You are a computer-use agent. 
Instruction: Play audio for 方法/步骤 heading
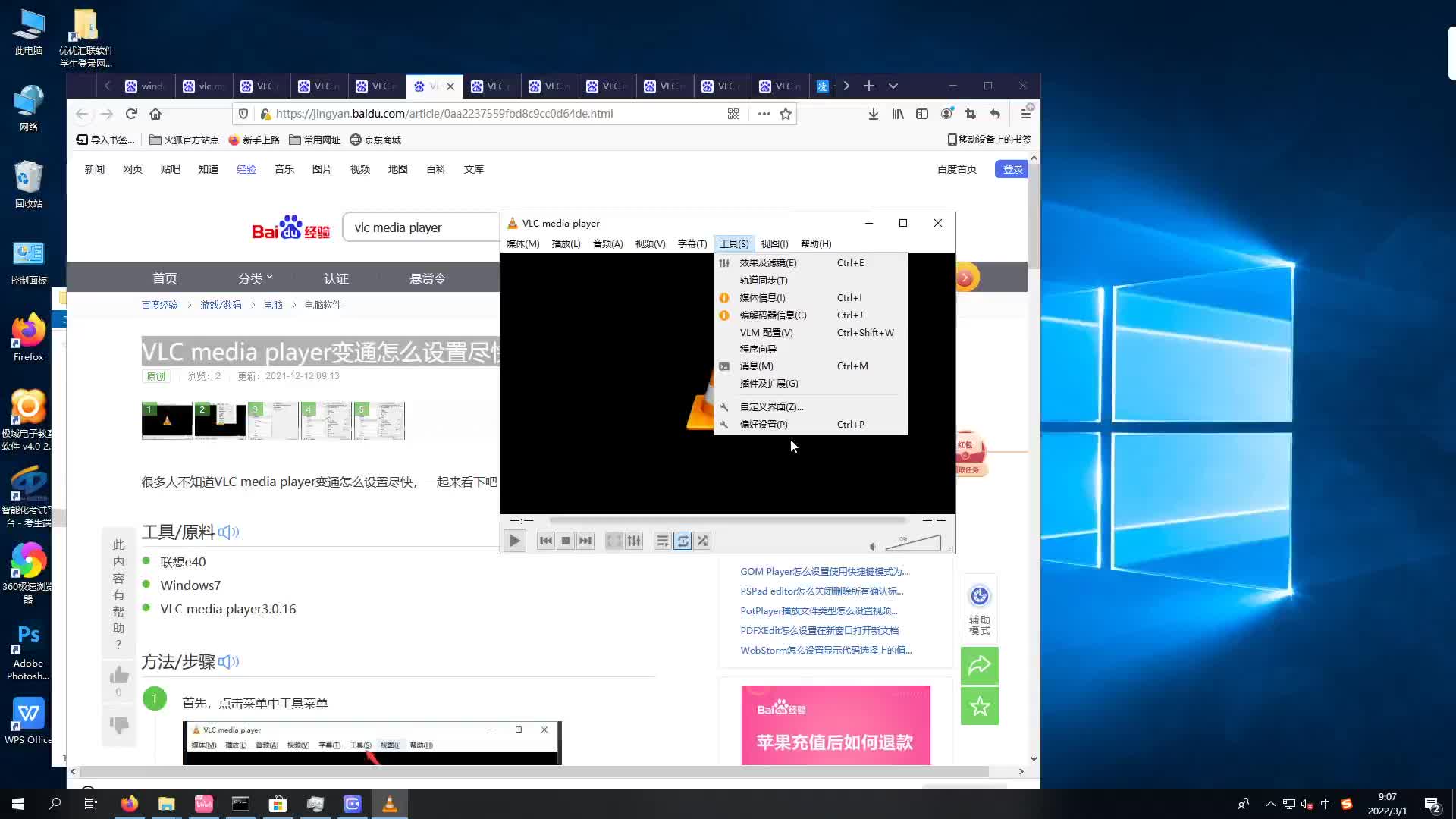pyautogui.click(x=228, y=662)
